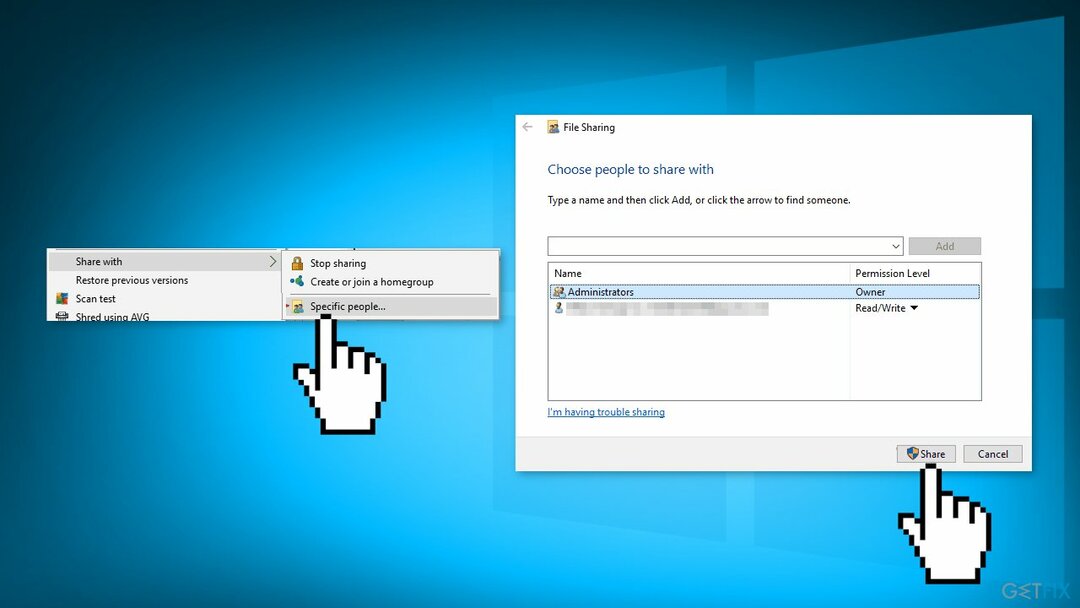This screenshot has width=1080, height=608.
Task: Open the I'm having trouble sharing link
Action: point(606,412)
